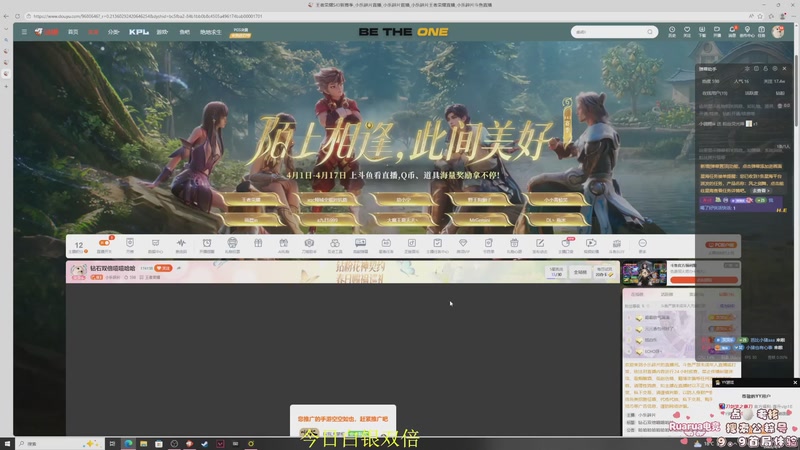
Task: Open the 消息 messages icon with badge
Action: [732, 32]
